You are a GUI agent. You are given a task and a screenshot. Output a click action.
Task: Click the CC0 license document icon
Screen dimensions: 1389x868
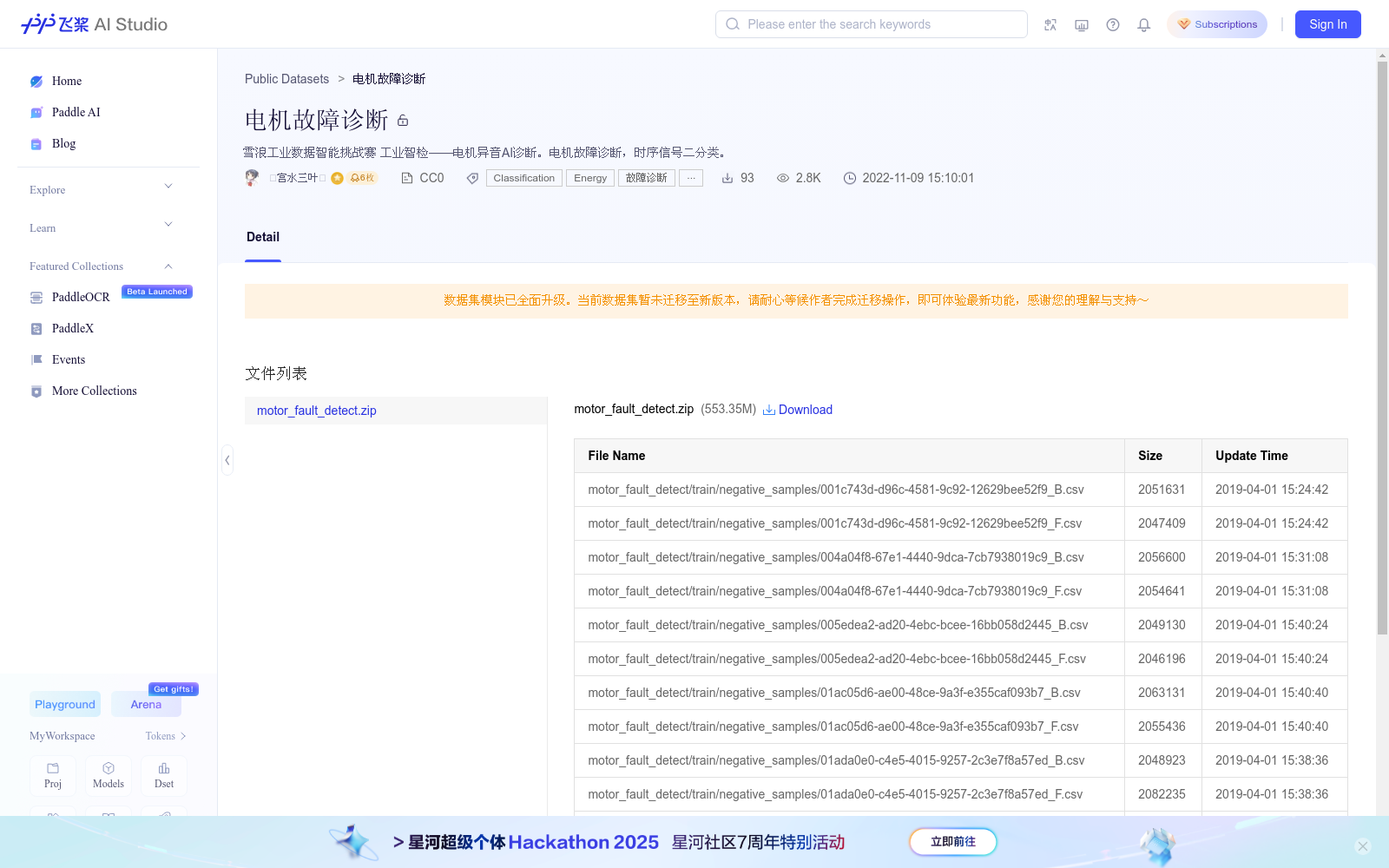click(406, 178)
